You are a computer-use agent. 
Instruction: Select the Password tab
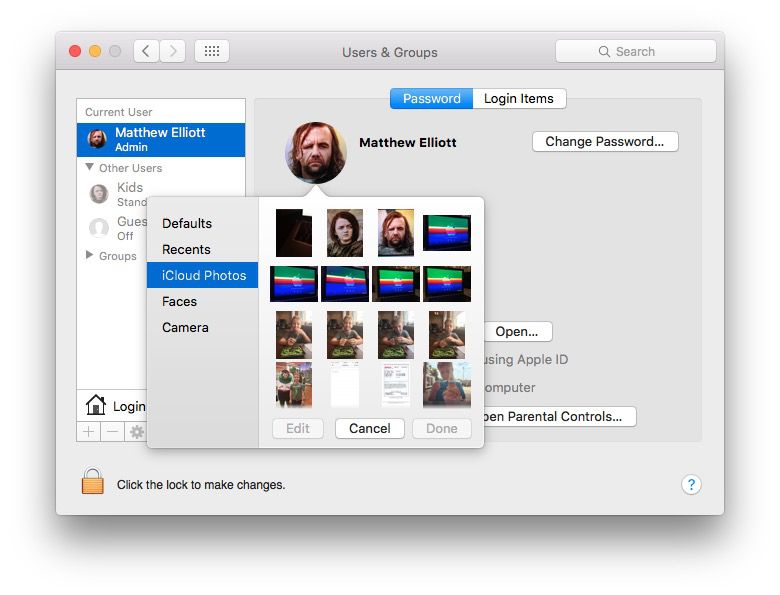click(x=431, y=98)
